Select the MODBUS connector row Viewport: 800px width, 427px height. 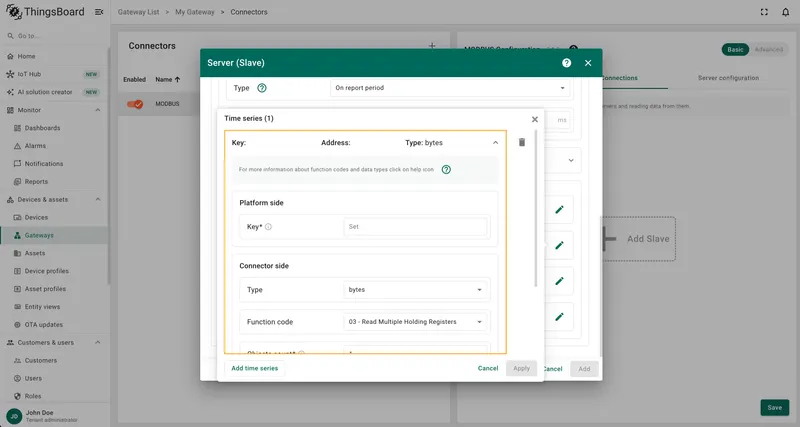[x=159, y=104]
